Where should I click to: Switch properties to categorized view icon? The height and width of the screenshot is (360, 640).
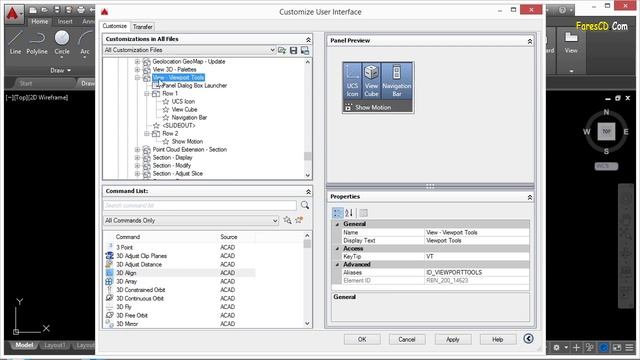[x=337, y=213]
